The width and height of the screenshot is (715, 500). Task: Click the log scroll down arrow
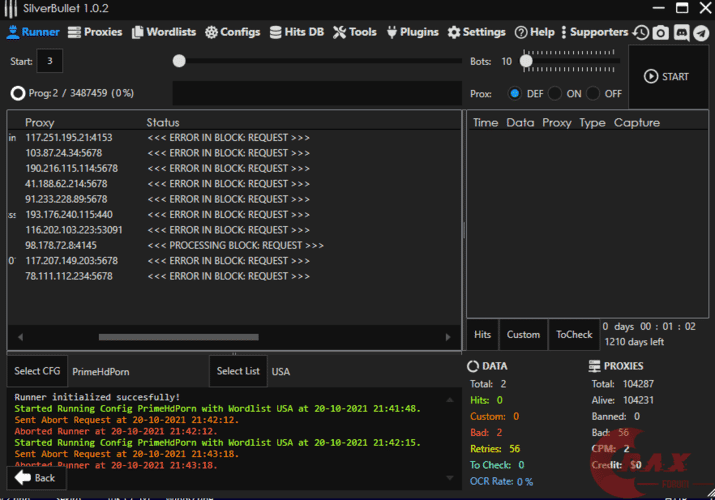[450, 478]
